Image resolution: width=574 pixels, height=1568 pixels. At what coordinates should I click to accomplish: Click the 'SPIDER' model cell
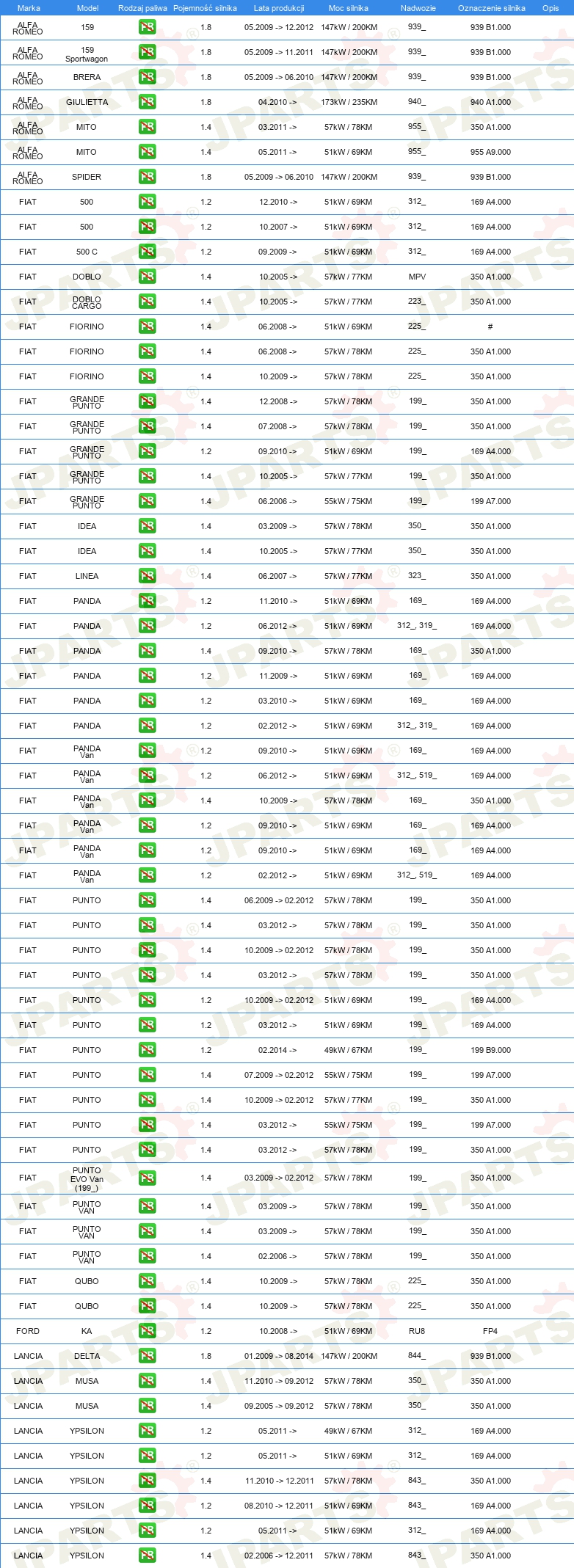coord(87,177)
